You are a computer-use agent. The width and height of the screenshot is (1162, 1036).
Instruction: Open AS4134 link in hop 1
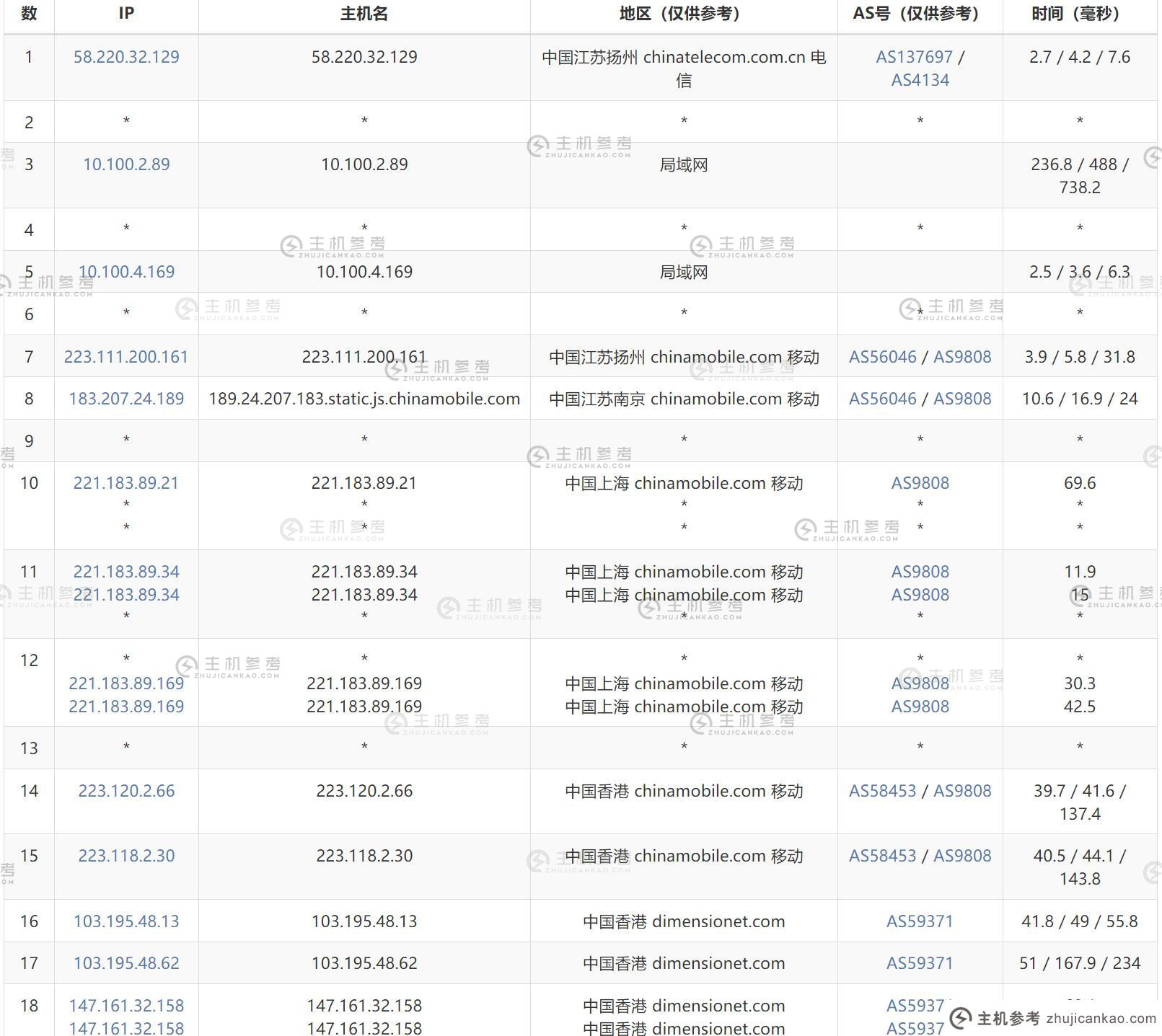click(x=920, y=80)
